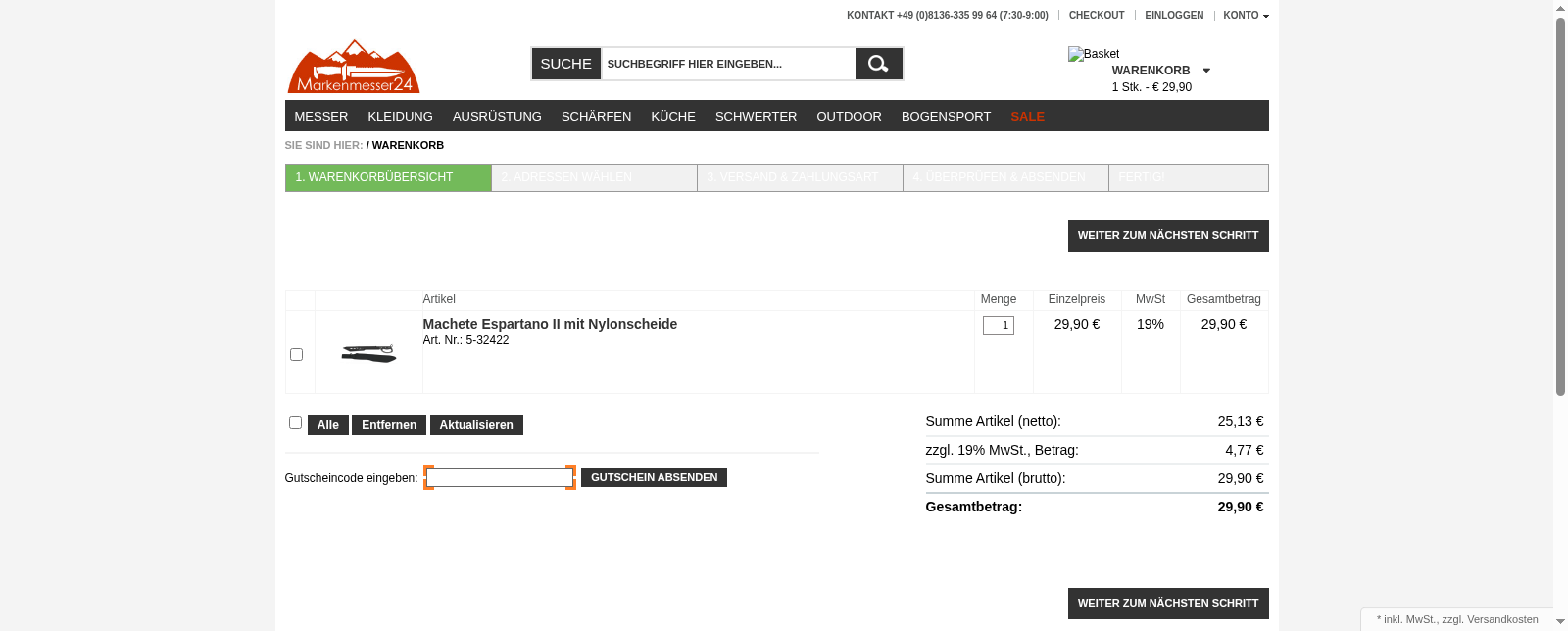1568x631 pixels.
Task: Click the Gutschein absenden button
Action: tap(654, 477)
